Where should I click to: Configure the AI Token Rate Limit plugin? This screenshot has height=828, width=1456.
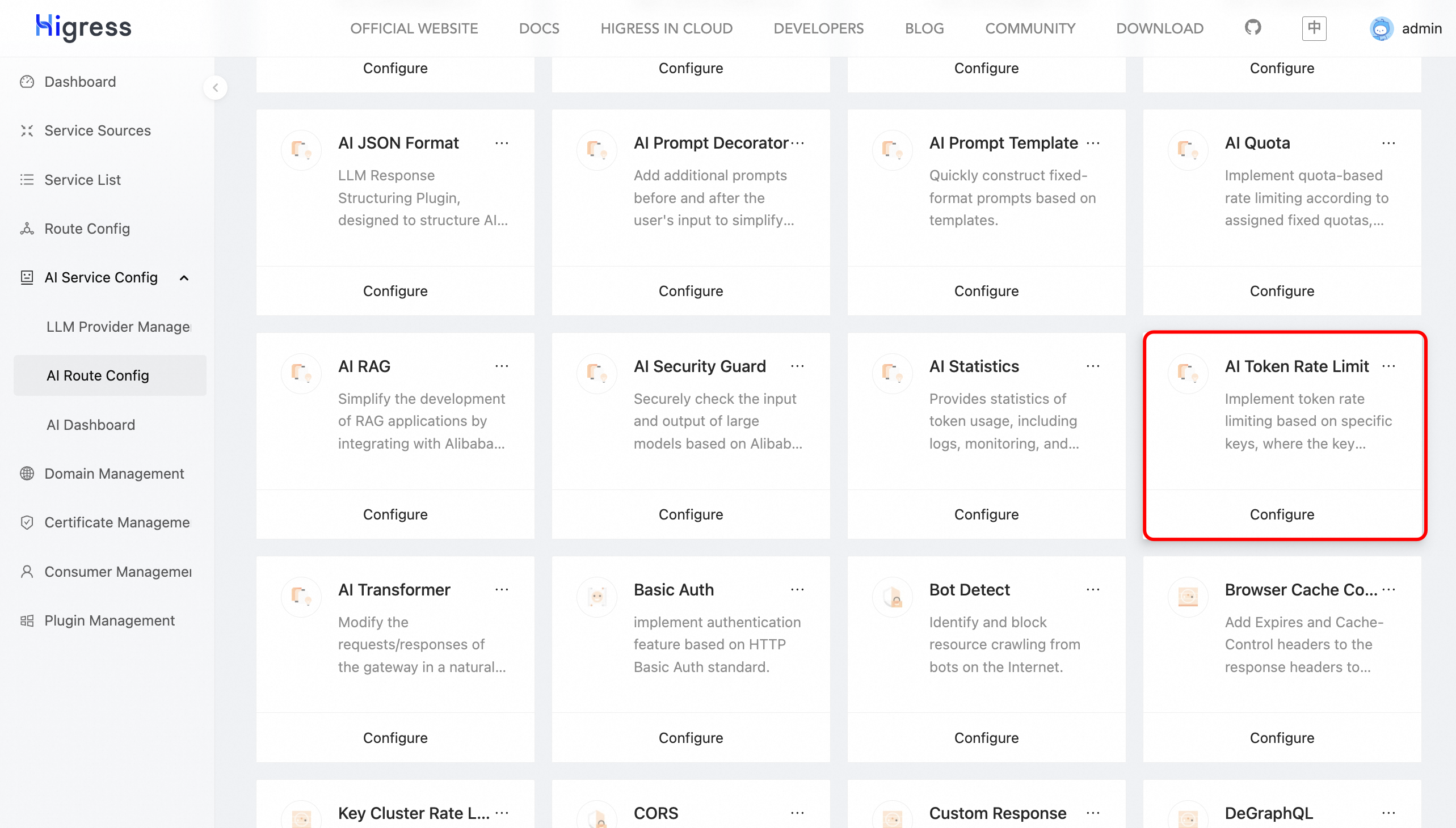pyautogui.click(x=1281, y=514)
